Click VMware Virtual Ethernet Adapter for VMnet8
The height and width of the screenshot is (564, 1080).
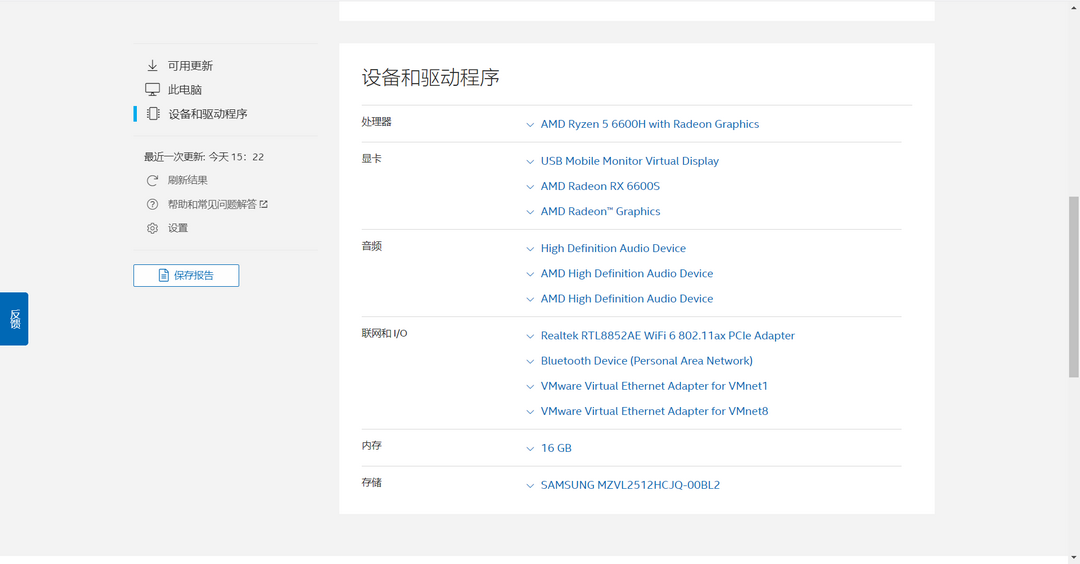(654, 411)
